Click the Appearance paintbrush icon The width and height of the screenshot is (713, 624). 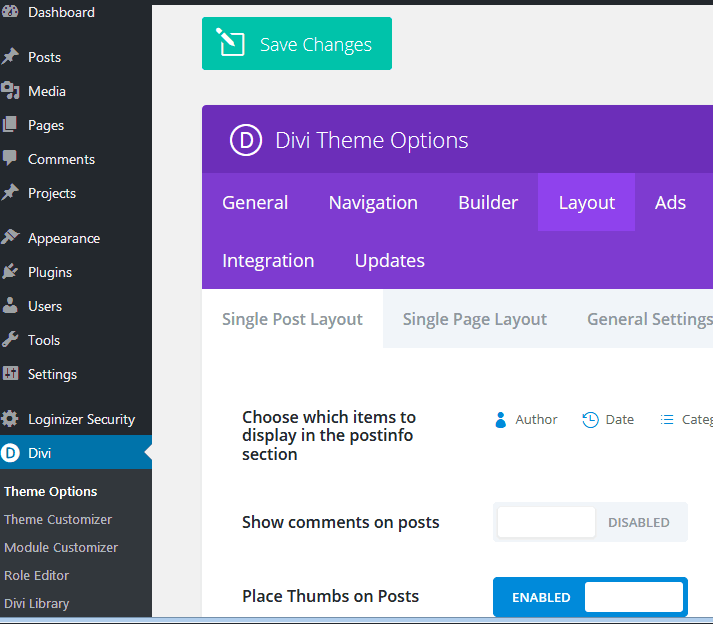(x=10, y=237)
